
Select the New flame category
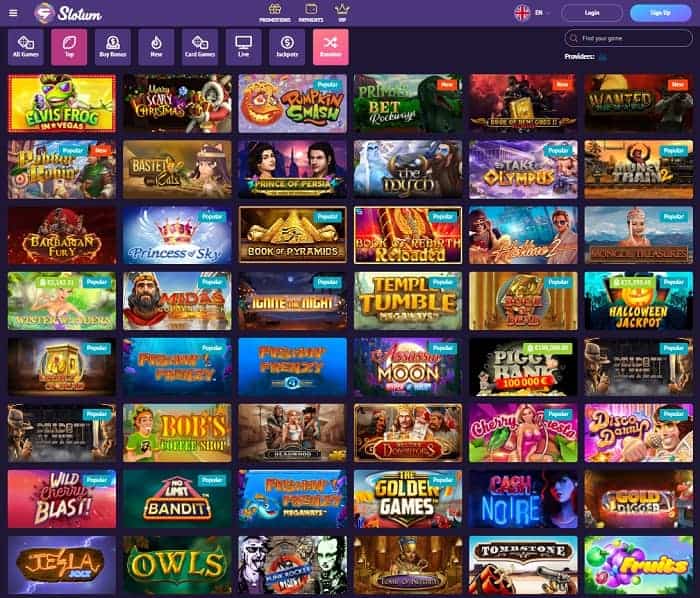(x=156, y=47)
